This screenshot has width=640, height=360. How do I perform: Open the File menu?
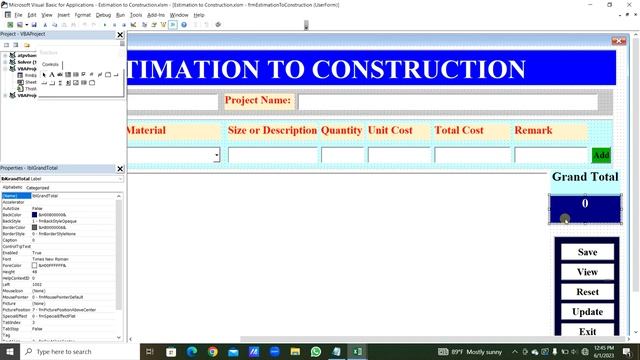(18, 15)
